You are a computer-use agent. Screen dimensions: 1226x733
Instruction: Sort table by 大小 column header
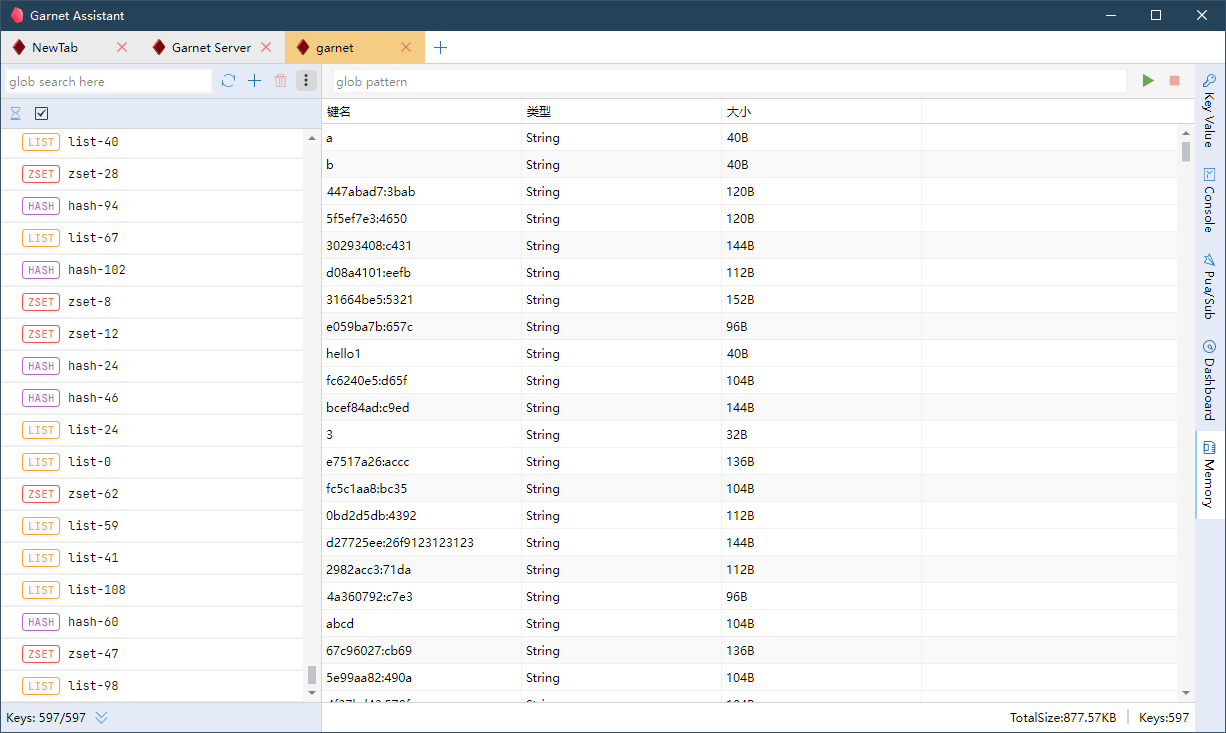pyautogui.click(x=820, y=111)
